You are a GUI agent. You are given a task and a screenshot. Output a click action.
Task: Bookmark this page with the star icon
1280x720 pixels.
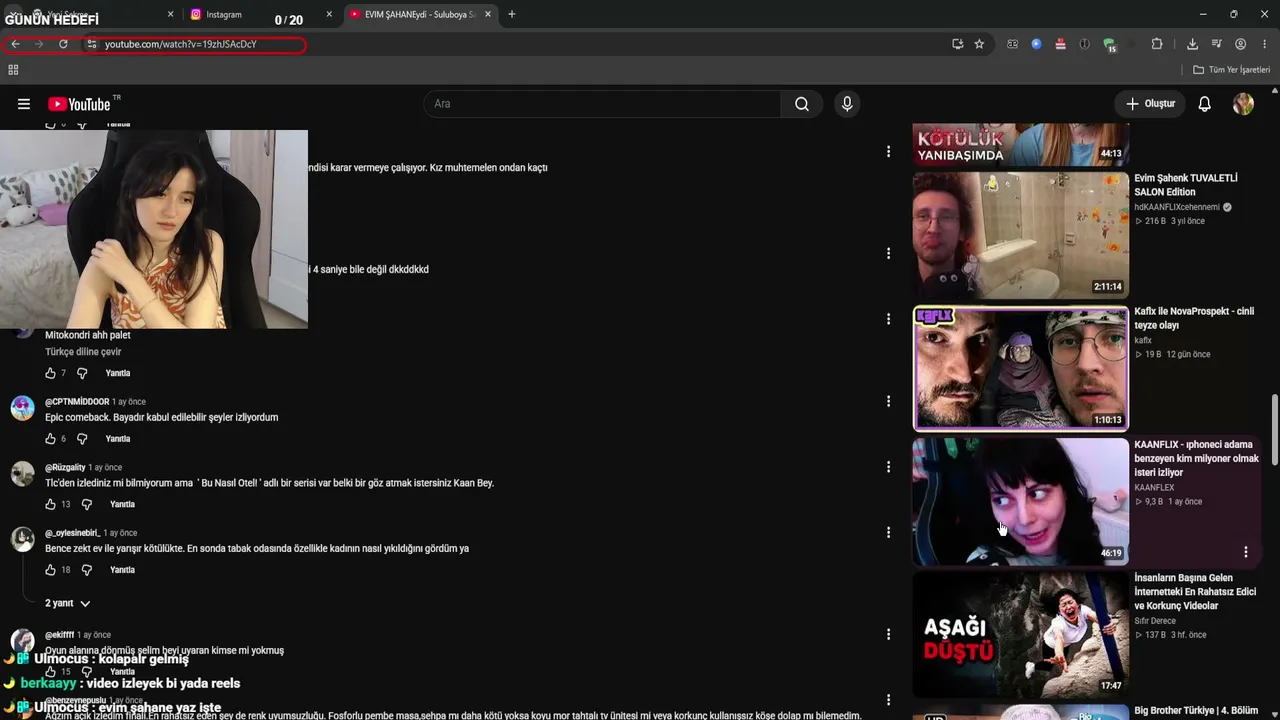point(979,44)
